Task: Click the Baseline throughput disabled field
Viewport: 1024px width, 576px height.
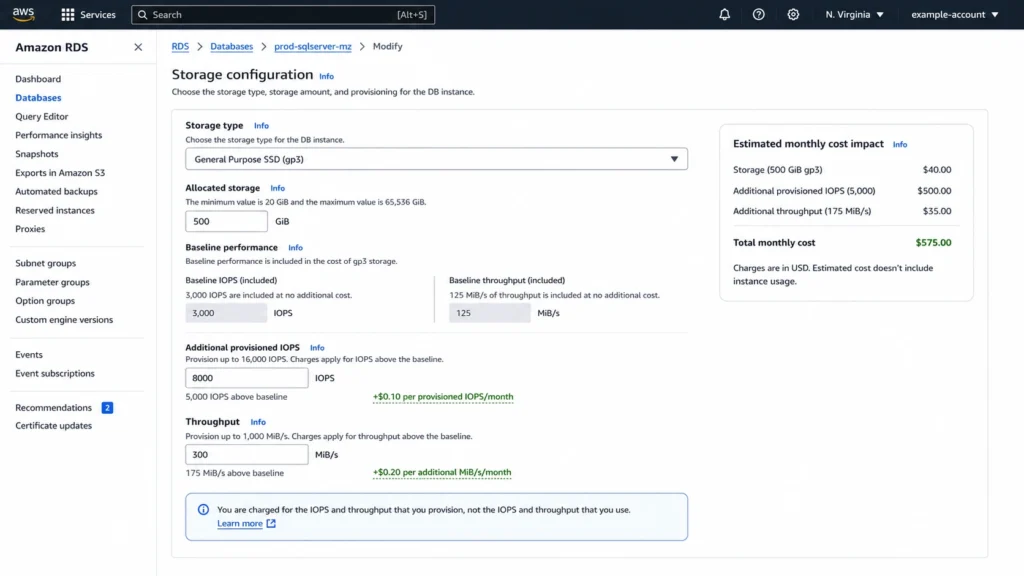Action: (x=489, y=313)
